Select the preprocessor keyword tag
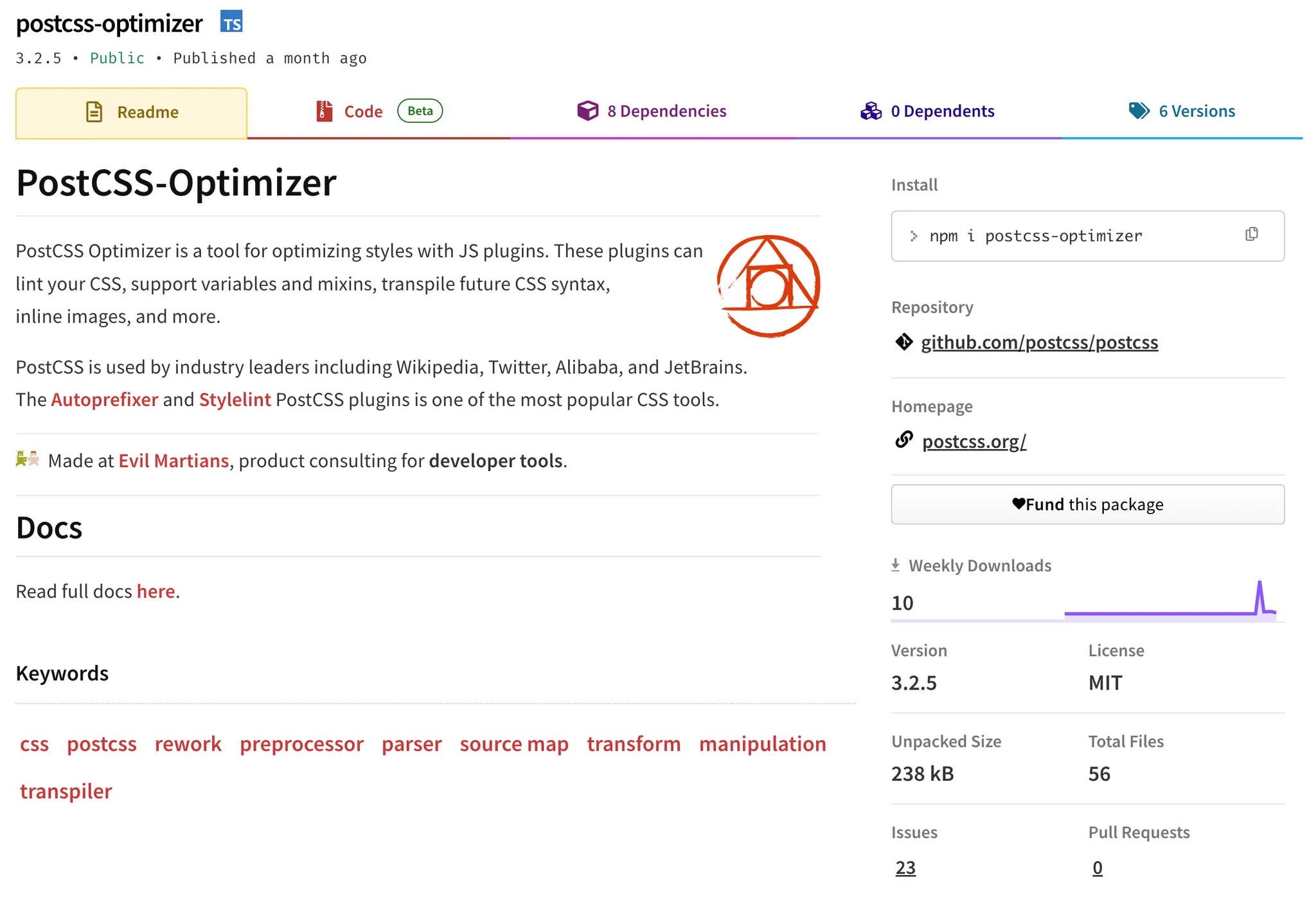1316x897 pixels. click(301, 744)
